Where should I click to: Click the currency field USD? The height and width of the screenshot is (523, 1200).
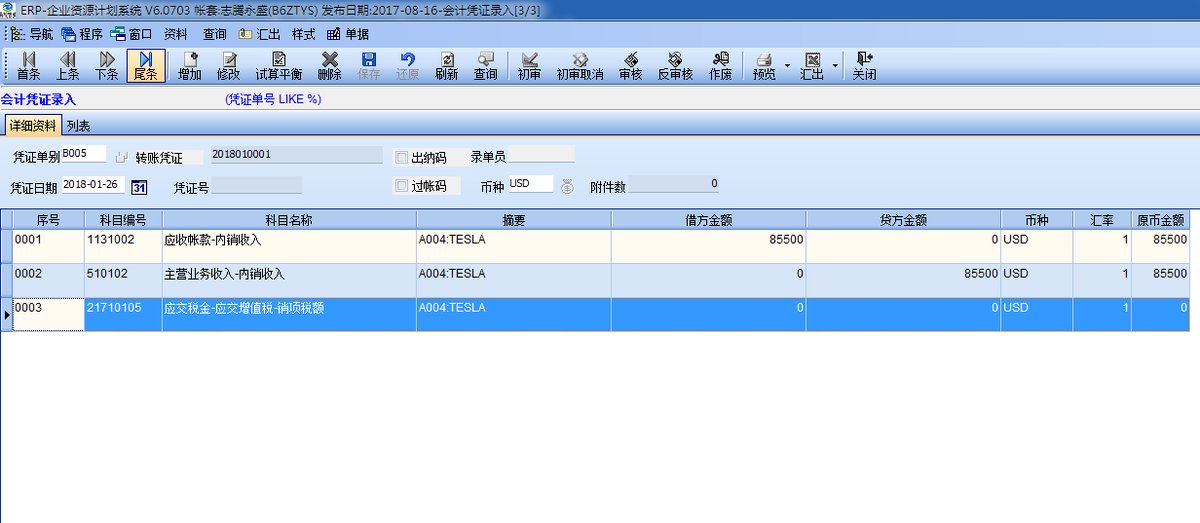[531, 184]
